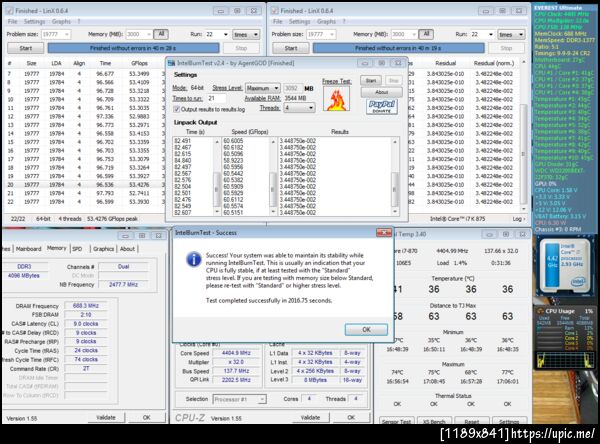This screenshot has width=600, height=444.
Task: Click the flame Freeze Test icon in IntelBurnTest
Action: (336, 99)
